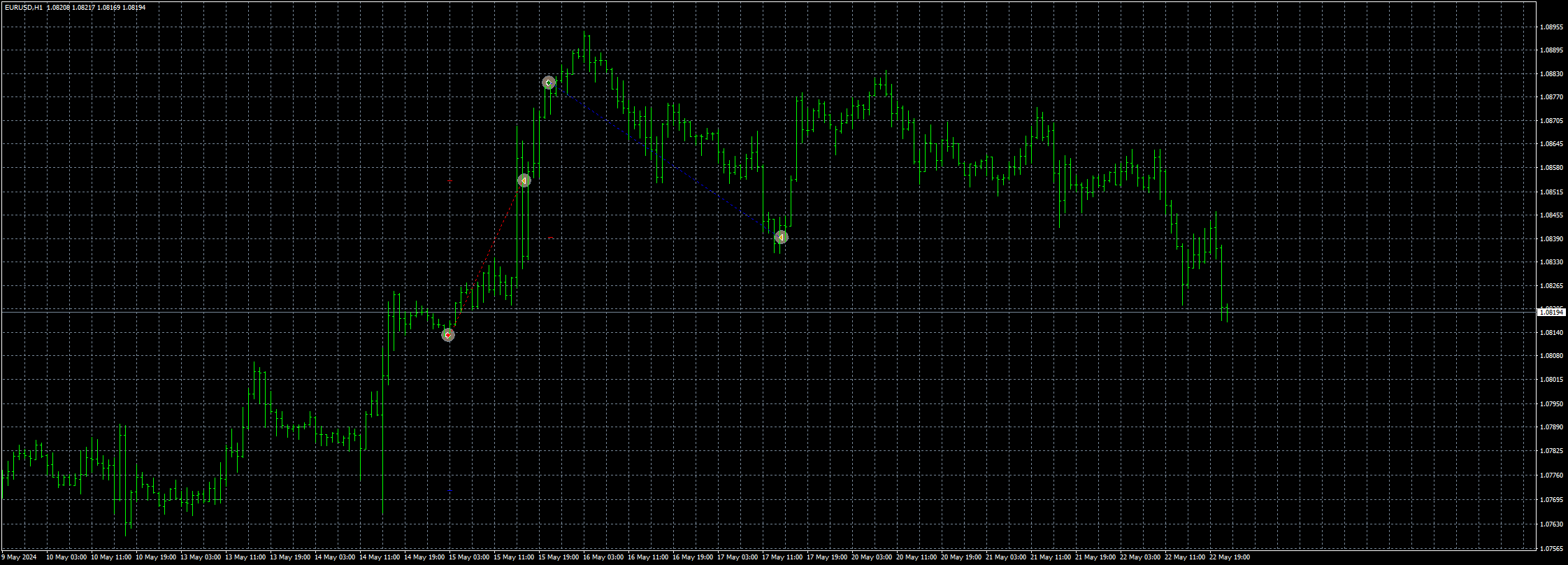Click the 16 May 19:00 time label
The image size is (1568, 565).
point(693,557)
